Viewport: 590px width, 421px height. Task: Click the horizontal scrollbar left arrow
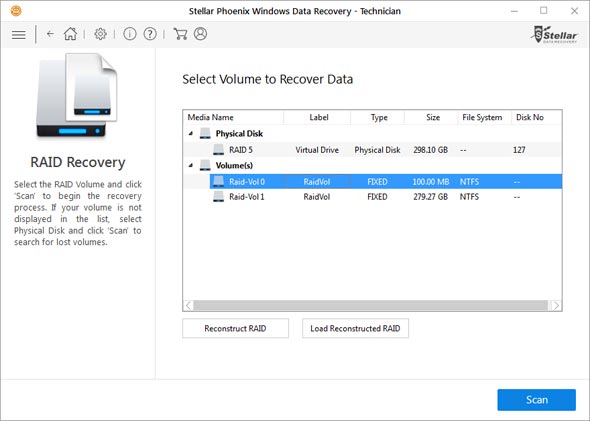[x=189, y=305]
